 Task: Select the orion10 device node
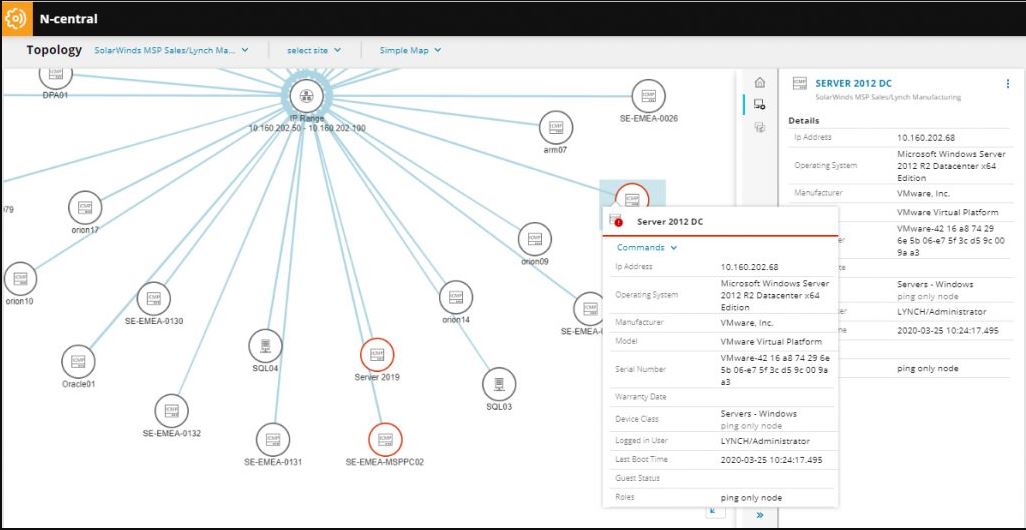pos(20,279)
